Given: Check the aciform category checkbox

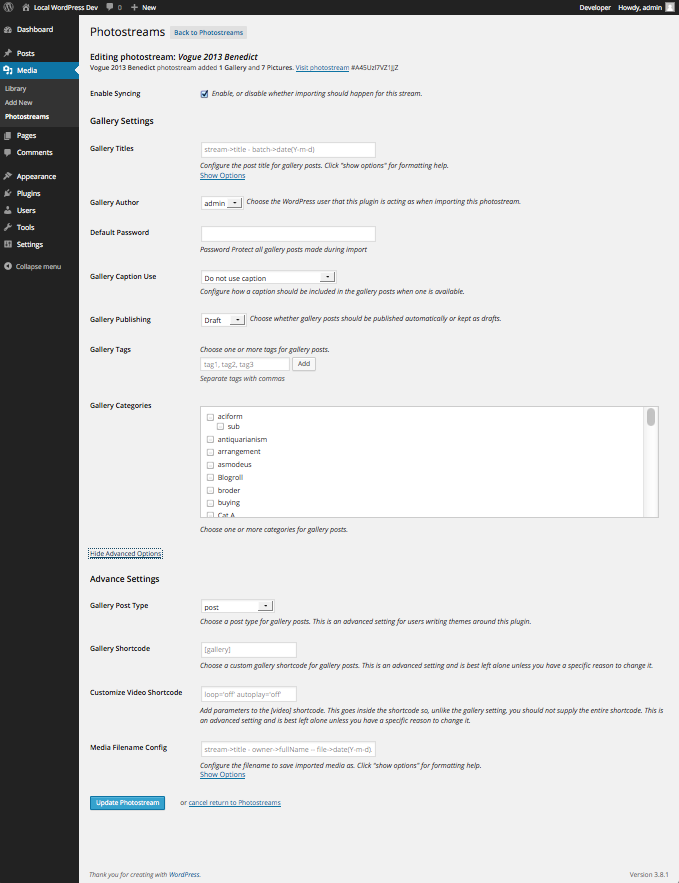Looking at the screenshot, I should tap(210, 417).
